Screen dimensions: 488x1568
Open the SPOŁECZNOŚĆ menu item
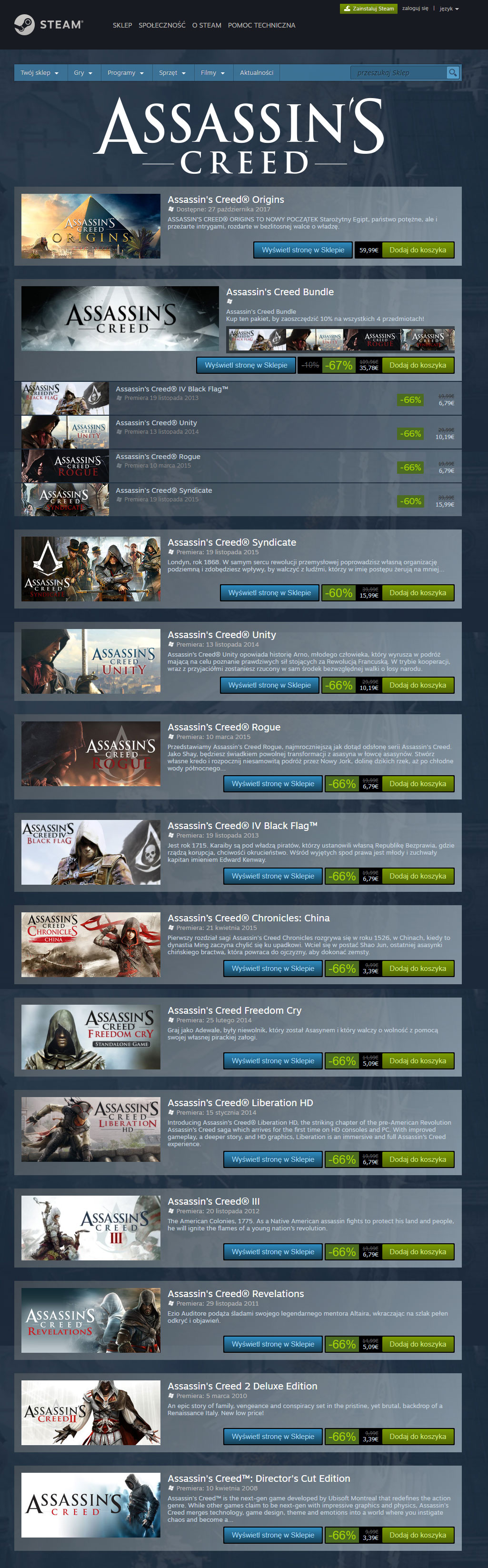click(162, 25)
